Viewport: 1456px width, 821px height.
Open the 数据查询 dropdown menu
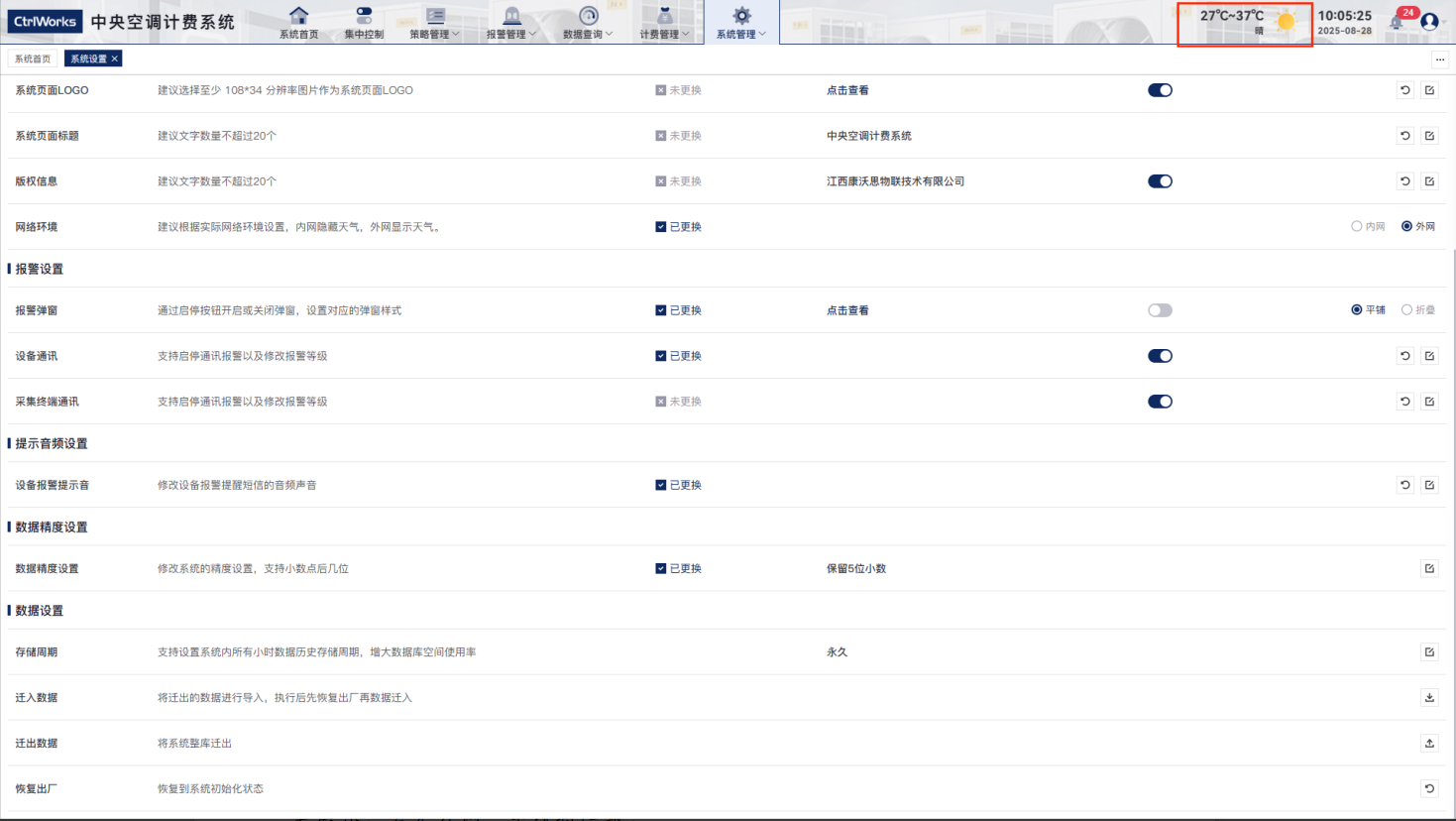tap(588, 23)
